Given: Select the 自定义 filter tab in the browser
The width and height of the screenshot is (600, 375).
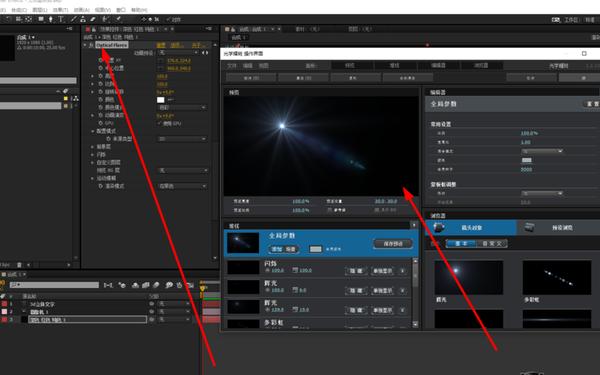Looking at the screenshot, I should pyautogui.click(x=492, y=243).
